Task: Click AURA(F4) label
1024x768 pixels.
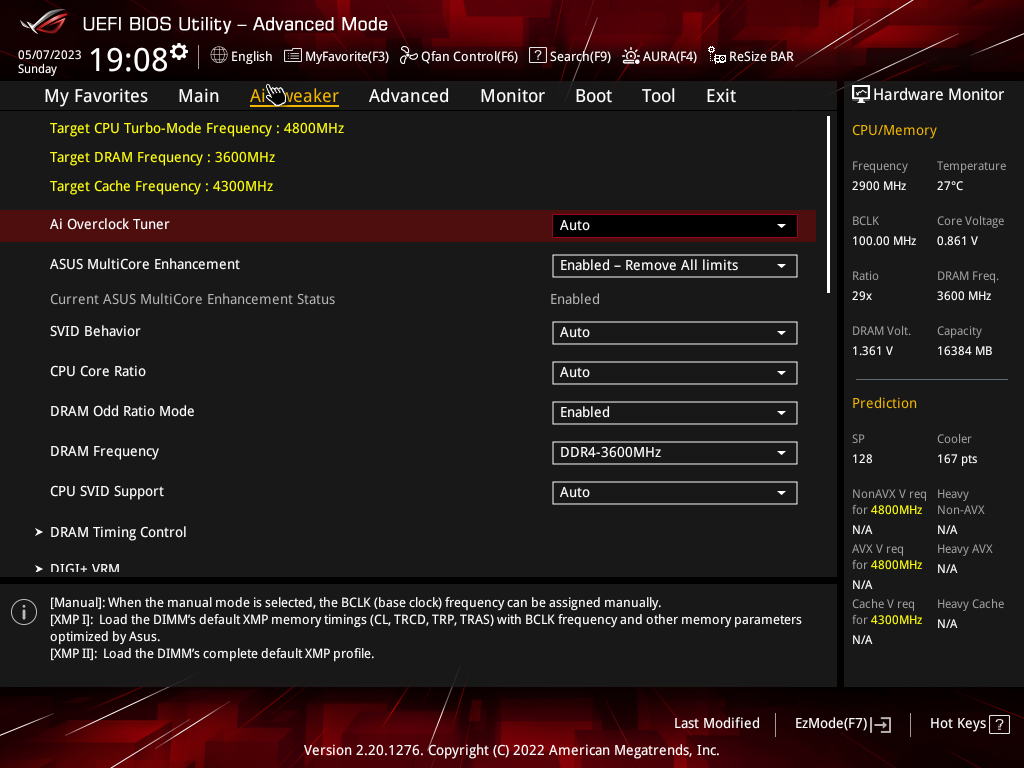Action: pyautogui.click(x=669, y=57)
